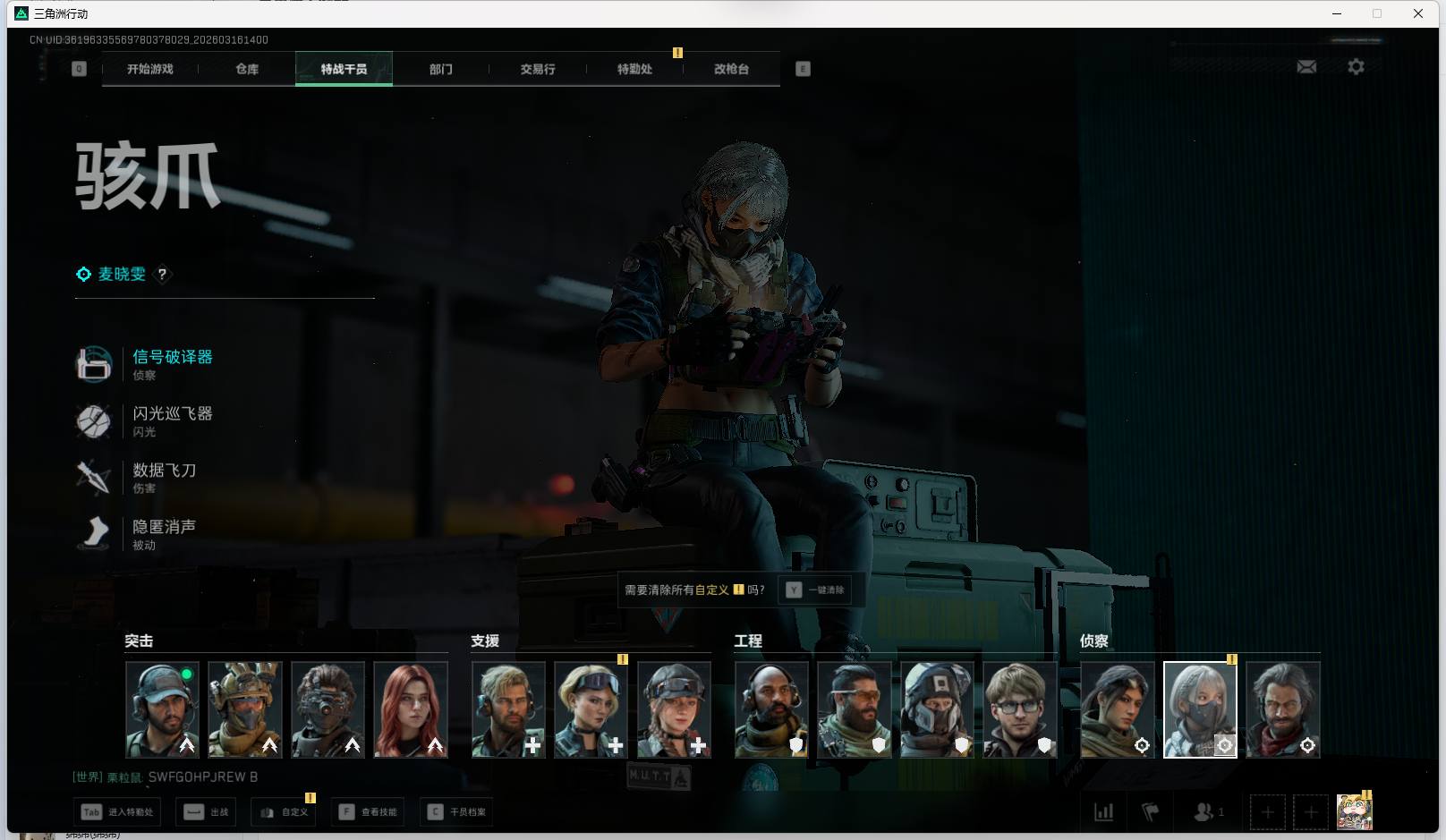Minimize the 三角洲行动 window
The image size is (1446, 840).
(1337, 13)
